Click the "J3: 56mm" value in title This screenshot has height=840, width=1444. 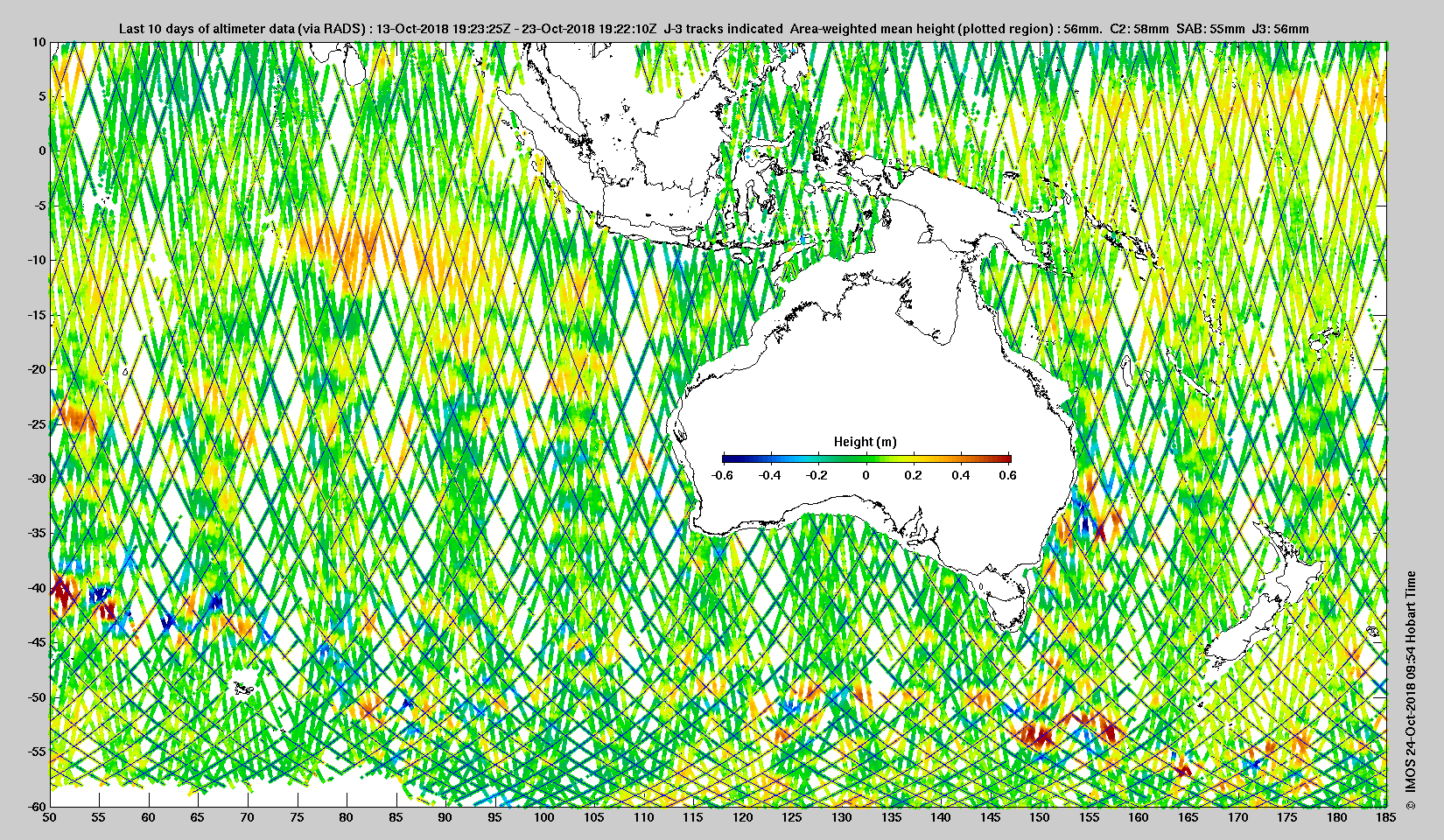click(1280, 29)
